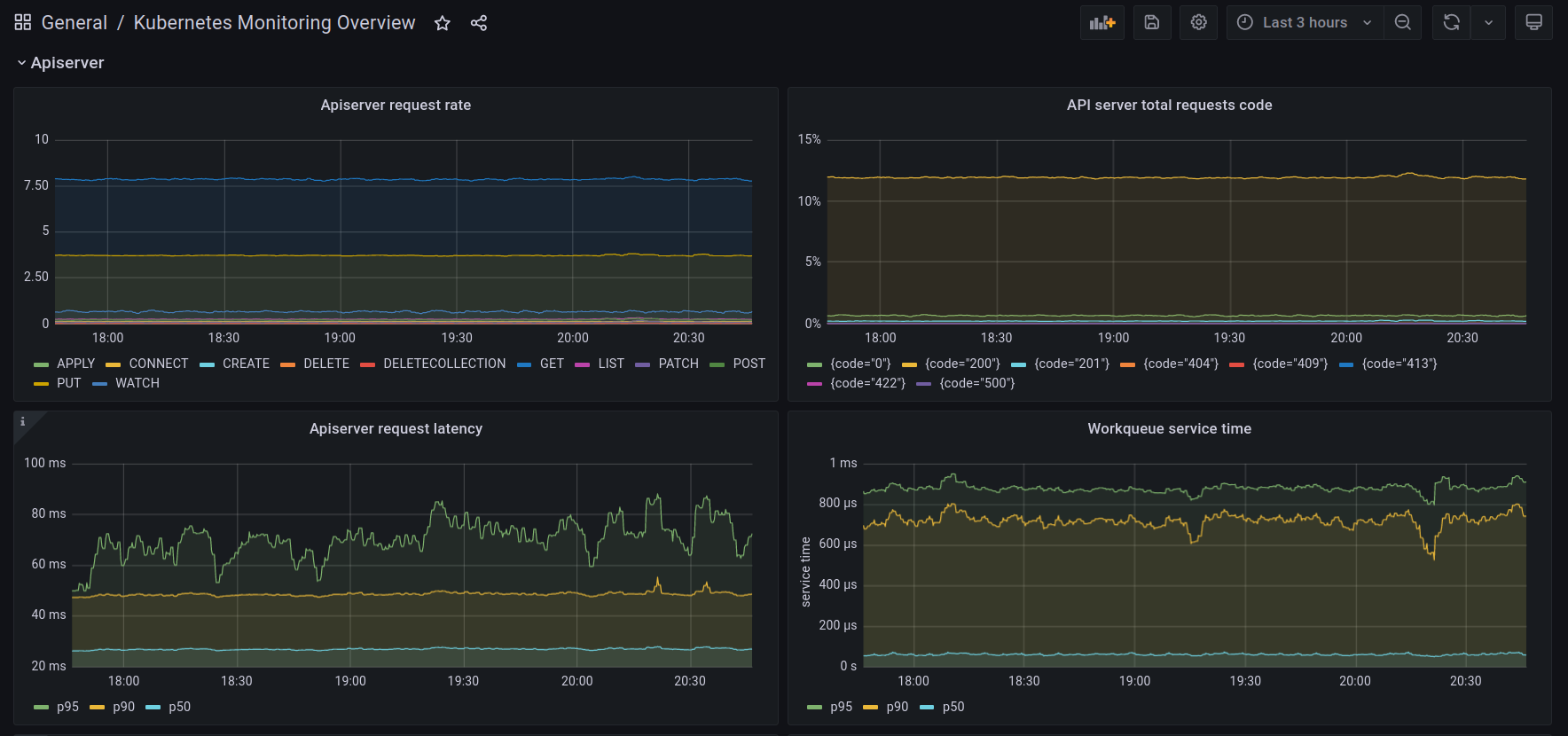Toggle p95 series in Workqueue legend
This screenshot has height=736, width=1568.
(x=840, y=707)
